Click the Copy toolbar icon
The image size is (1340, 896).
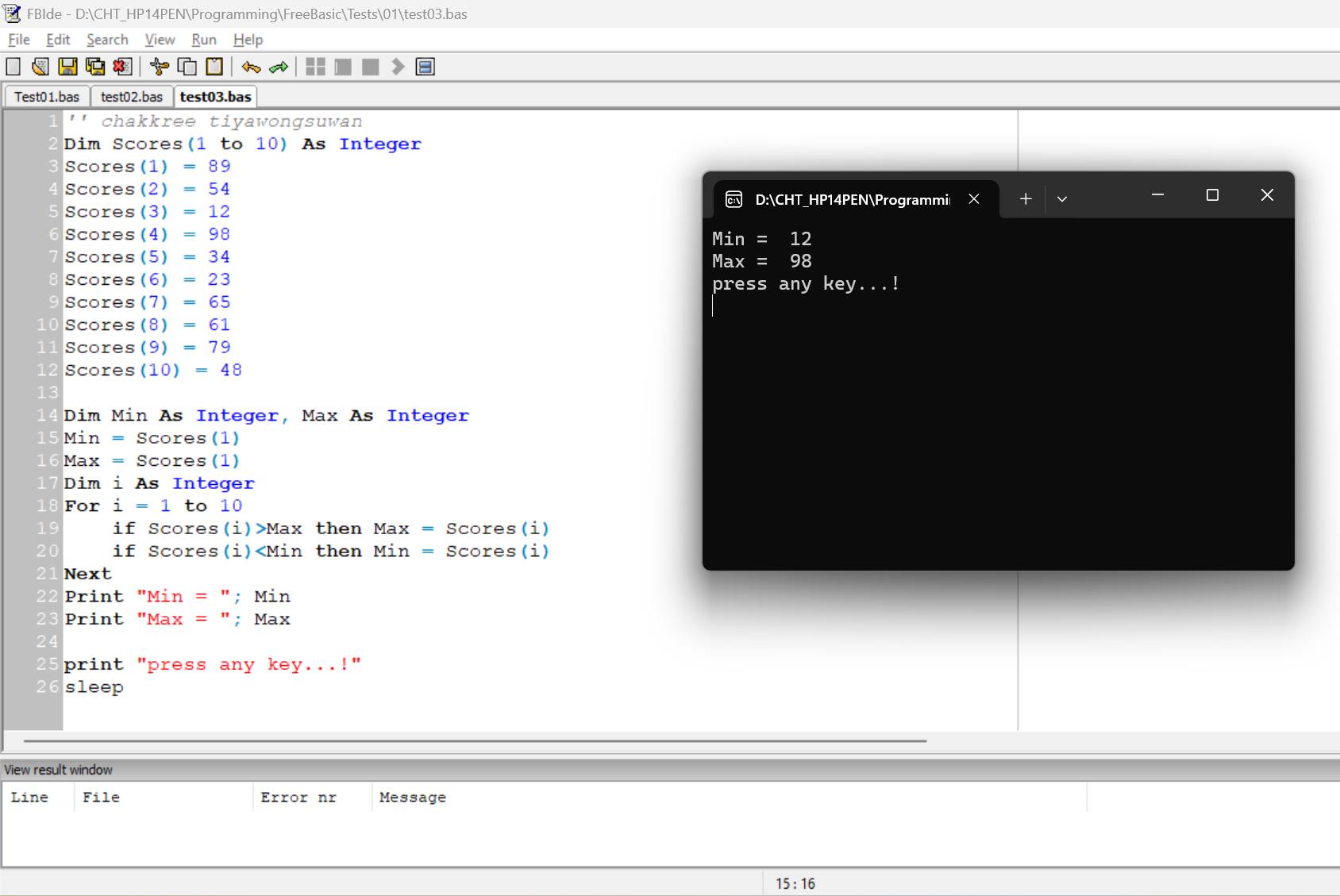click(187, 67)
